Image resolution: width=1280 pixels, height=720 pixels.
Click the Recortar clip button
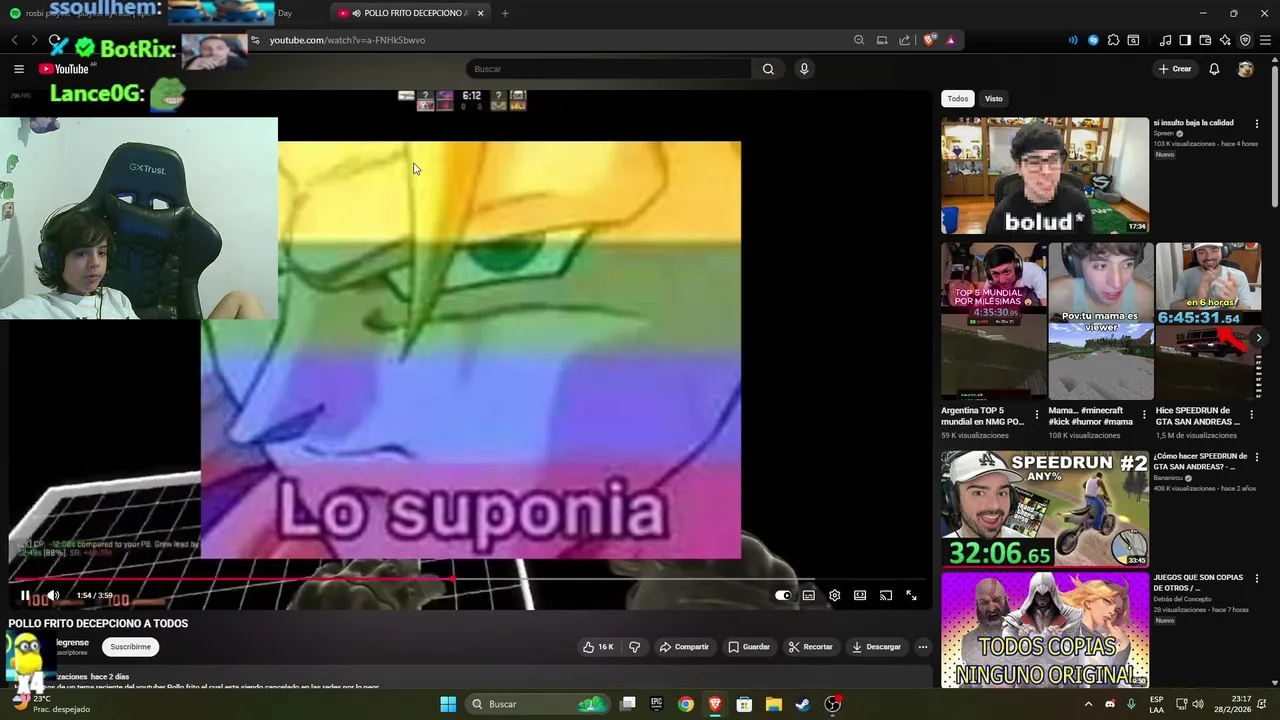(x=810, y=647)
